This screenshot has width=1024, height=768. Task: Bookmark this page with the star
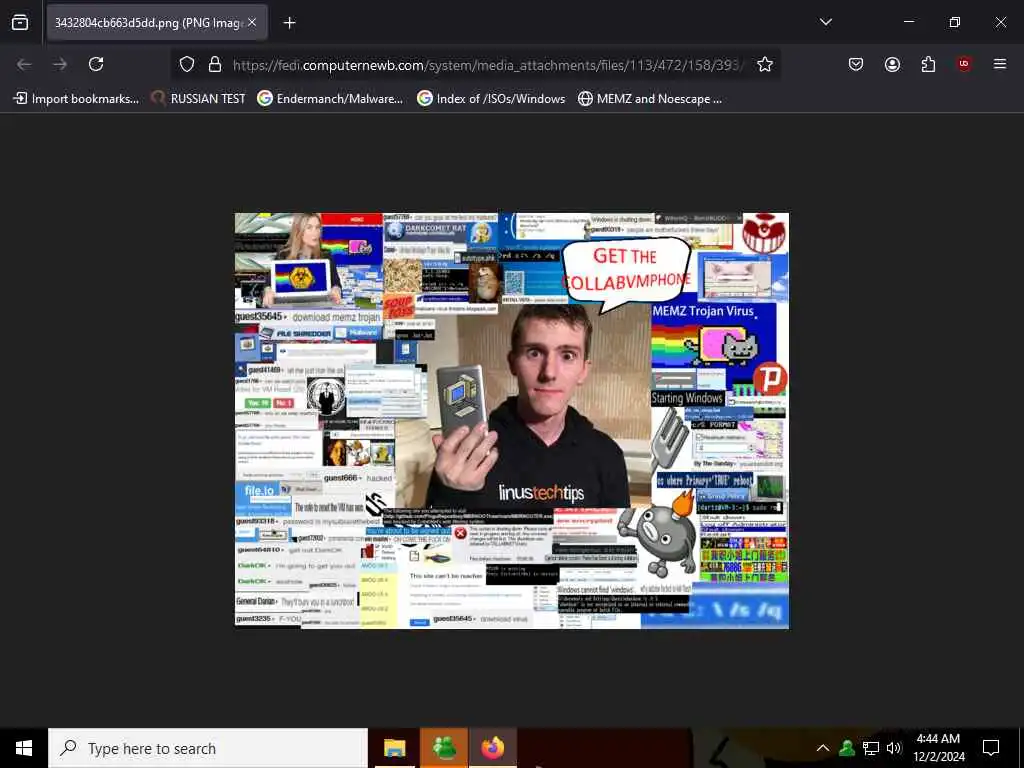[x=765, y=64]
